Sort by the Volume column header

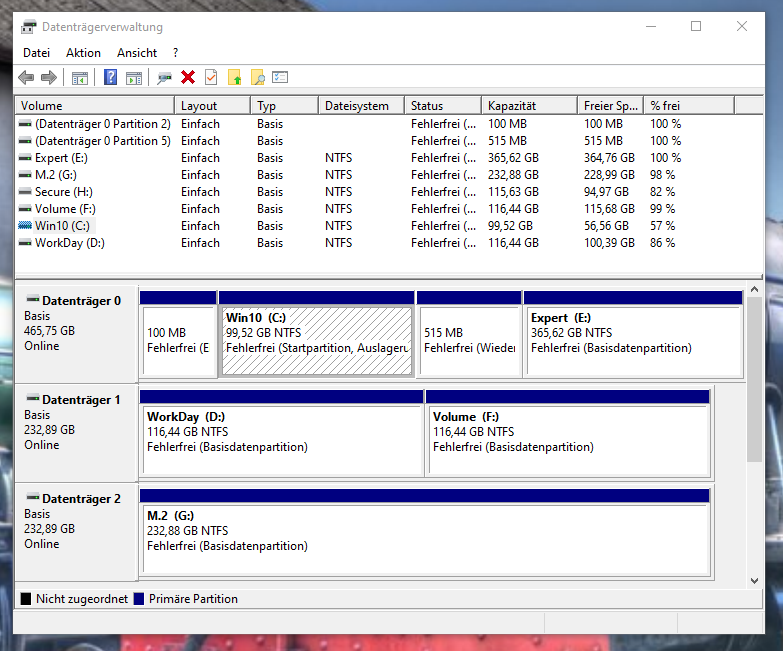coord(95,106)
